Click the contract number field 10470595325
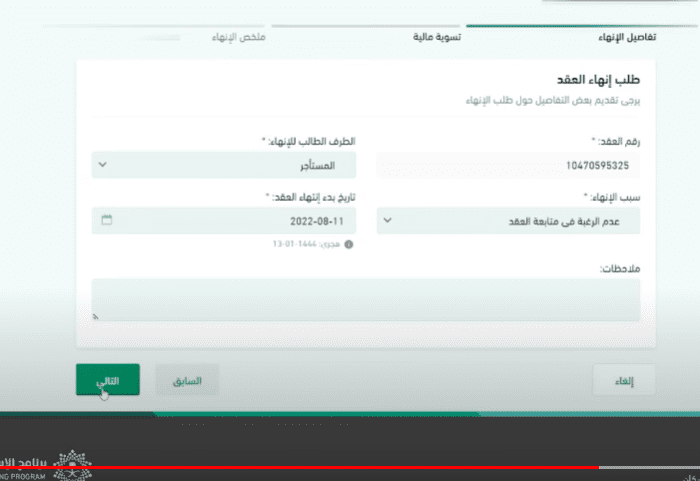Screen dimensions: 700x481 508,165
